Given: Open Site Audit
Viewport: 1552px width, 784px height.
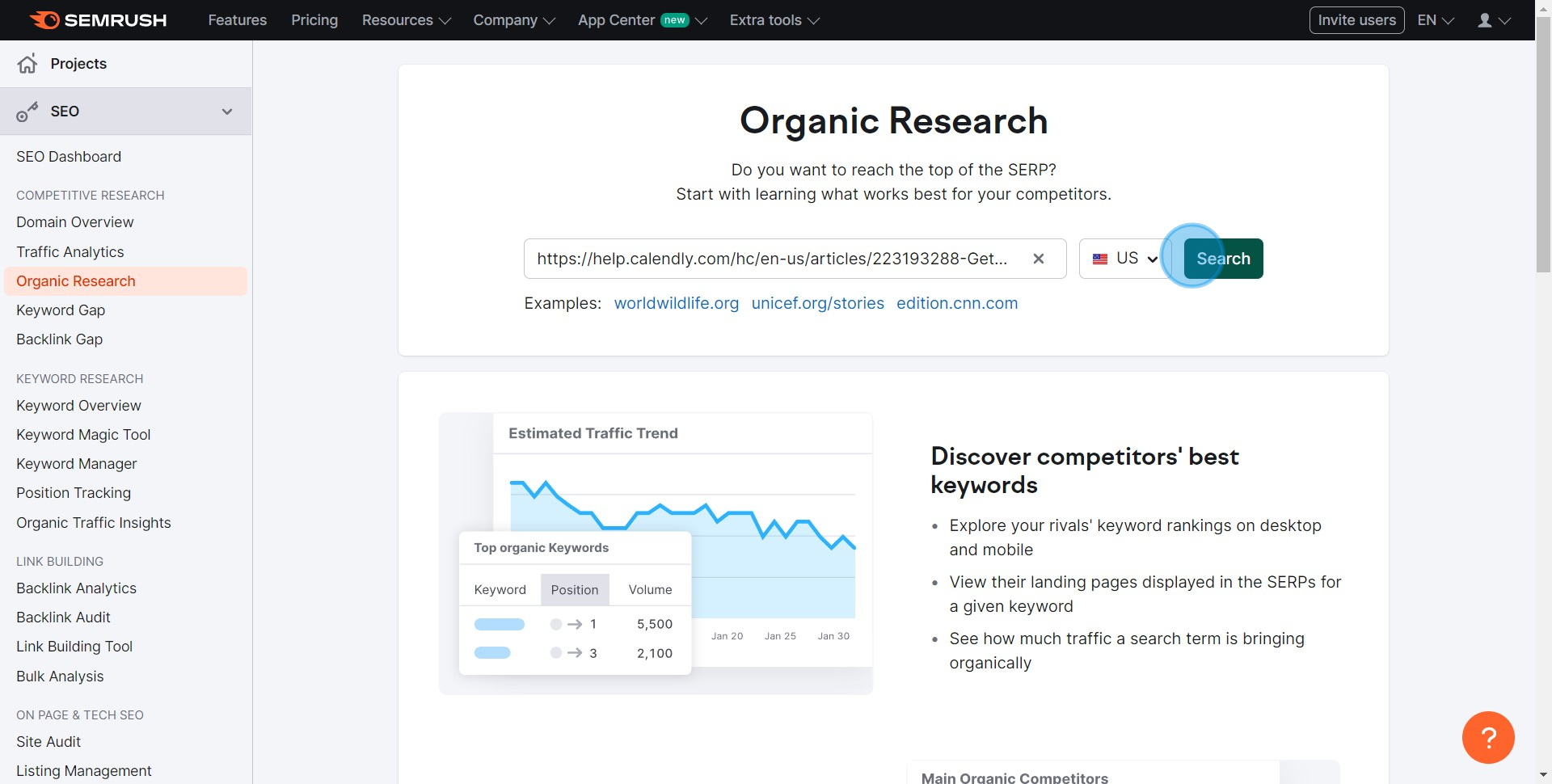Looking at the screenshot, I should click(x=48, y=742).
